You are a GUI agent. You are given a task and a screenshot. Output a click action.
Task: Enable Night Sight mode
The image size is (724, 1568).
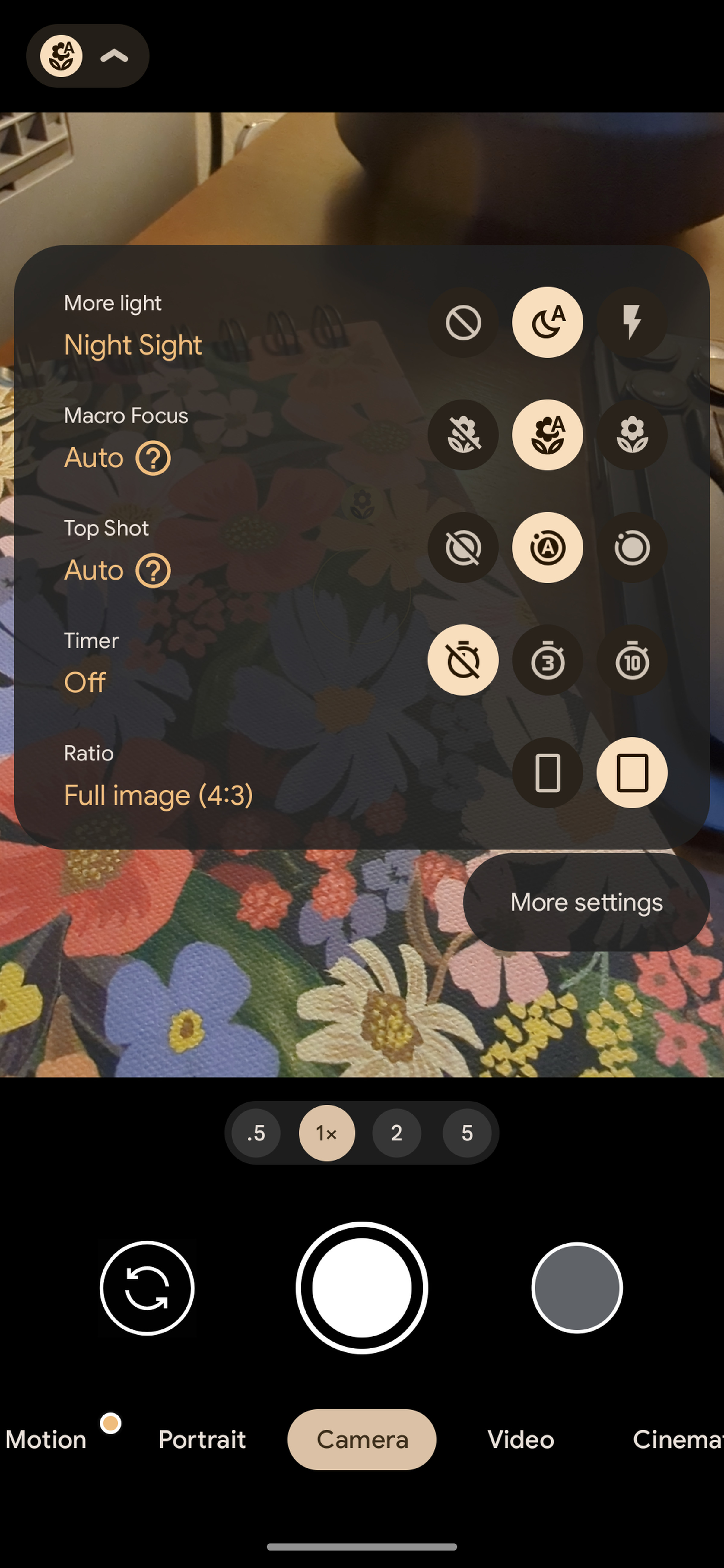coord(547,322)
